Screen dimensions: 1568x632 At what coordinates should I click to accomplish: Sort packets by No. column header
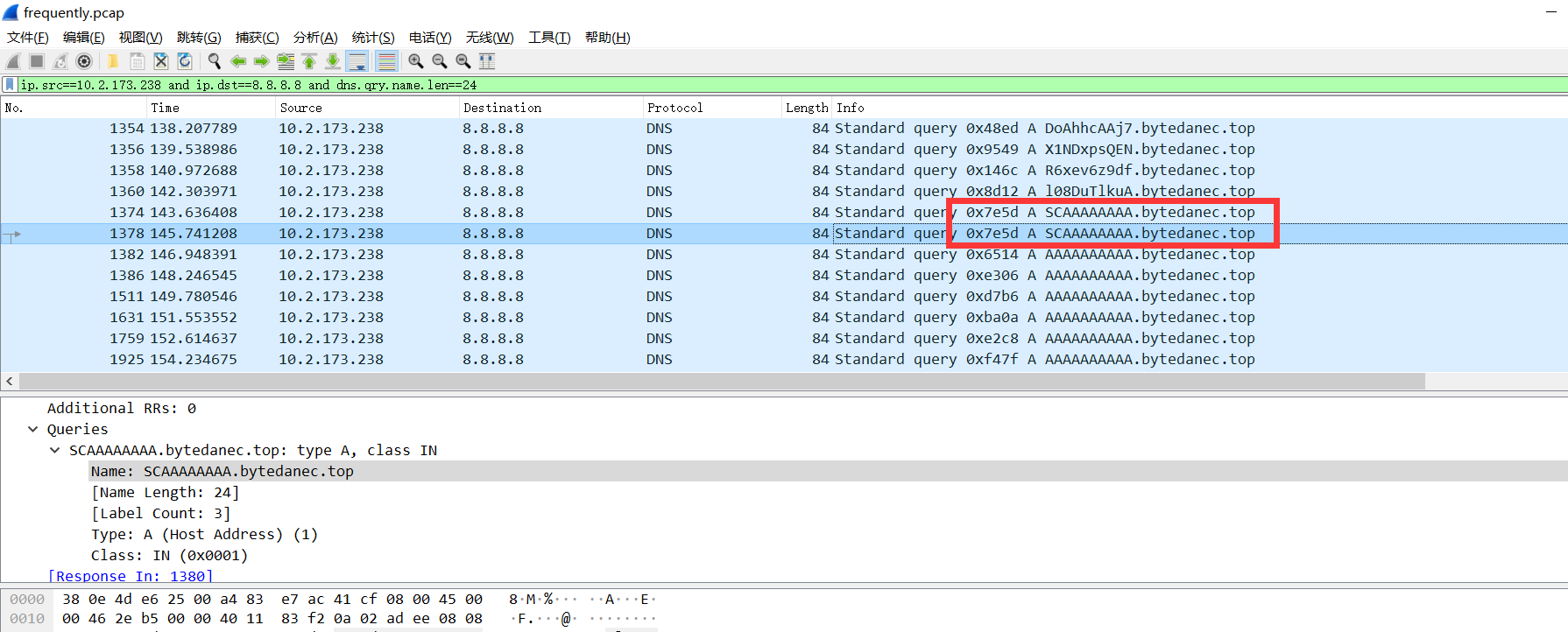(74, 108)
